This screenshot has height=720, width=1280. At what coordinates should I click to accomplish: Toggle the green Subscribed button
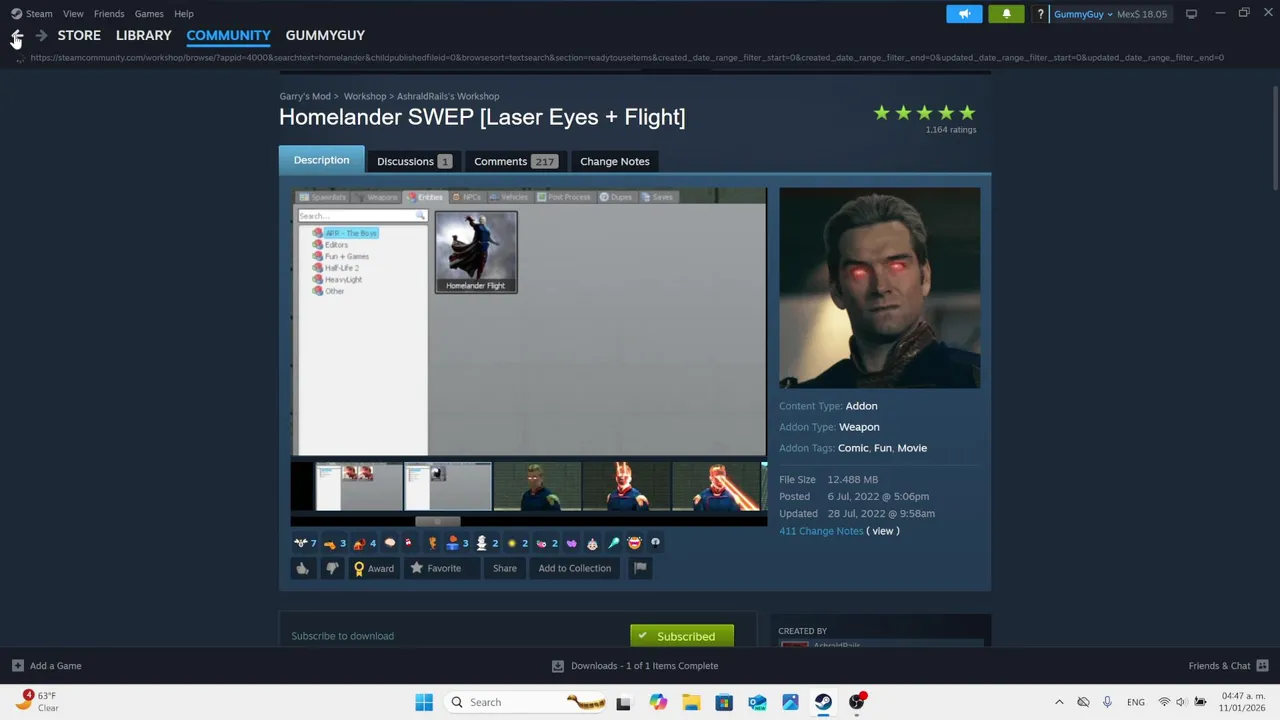tap(682, 636)
